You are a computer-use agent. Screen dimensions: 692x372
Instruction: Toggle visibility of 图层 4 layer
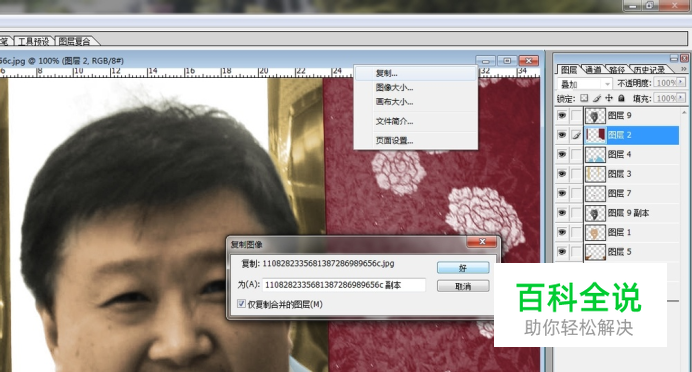pos(561,154)
